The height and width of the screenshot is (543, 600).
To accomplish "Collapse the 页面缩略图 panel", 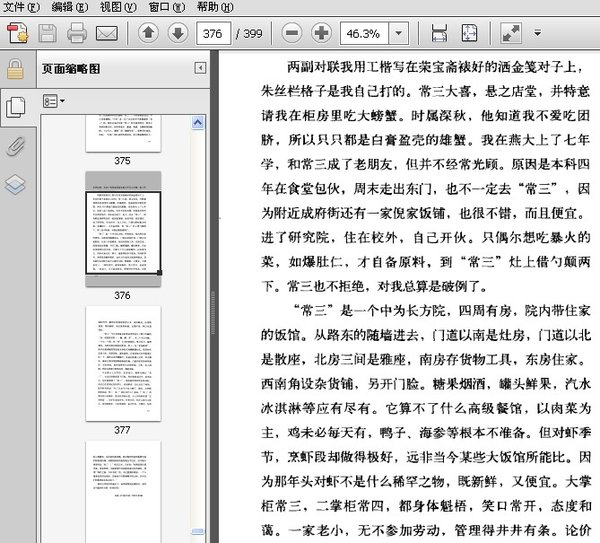I will 201,68.
